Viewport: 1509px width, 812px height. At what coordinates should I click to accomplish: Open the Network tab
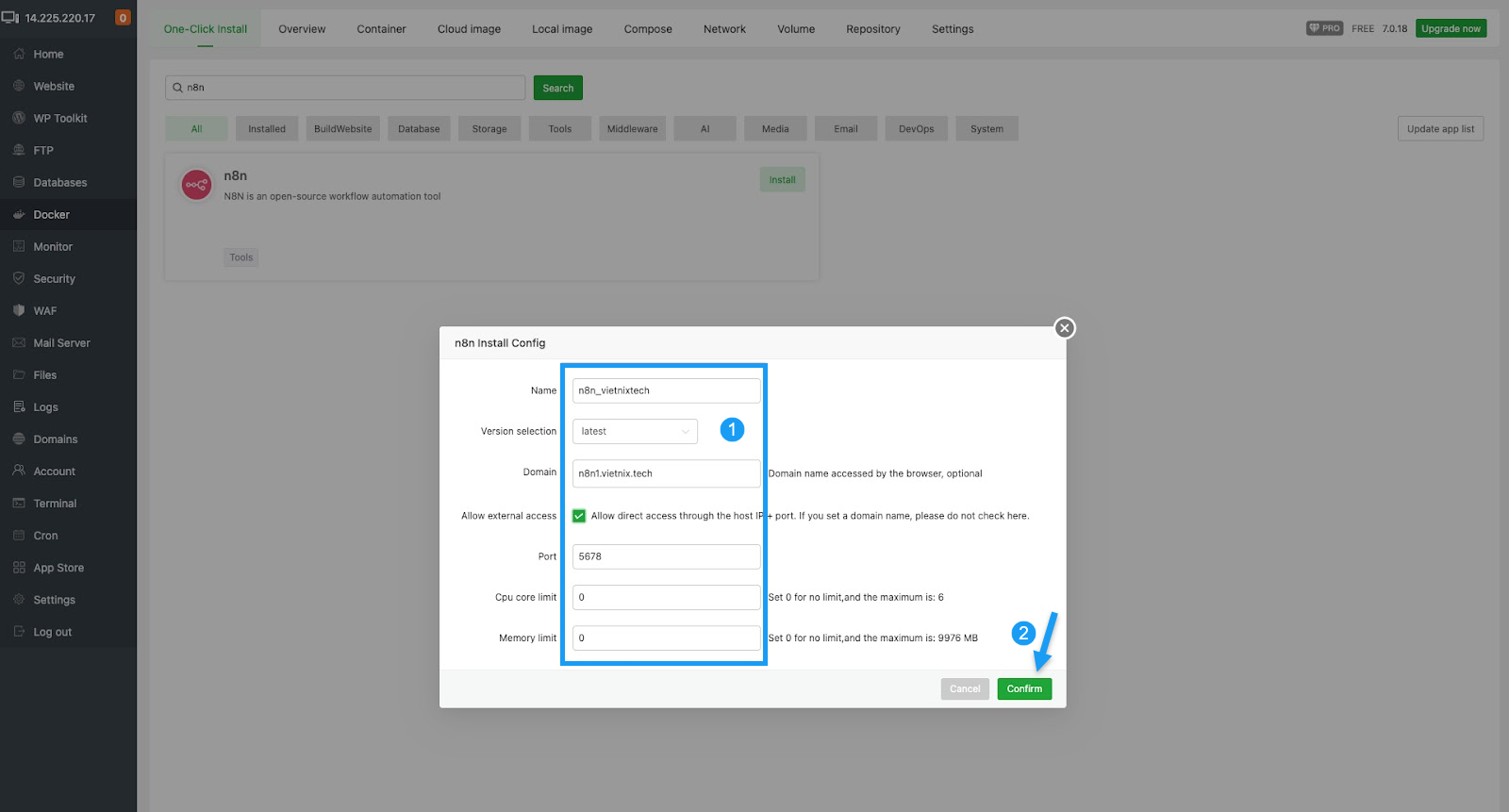724,29
